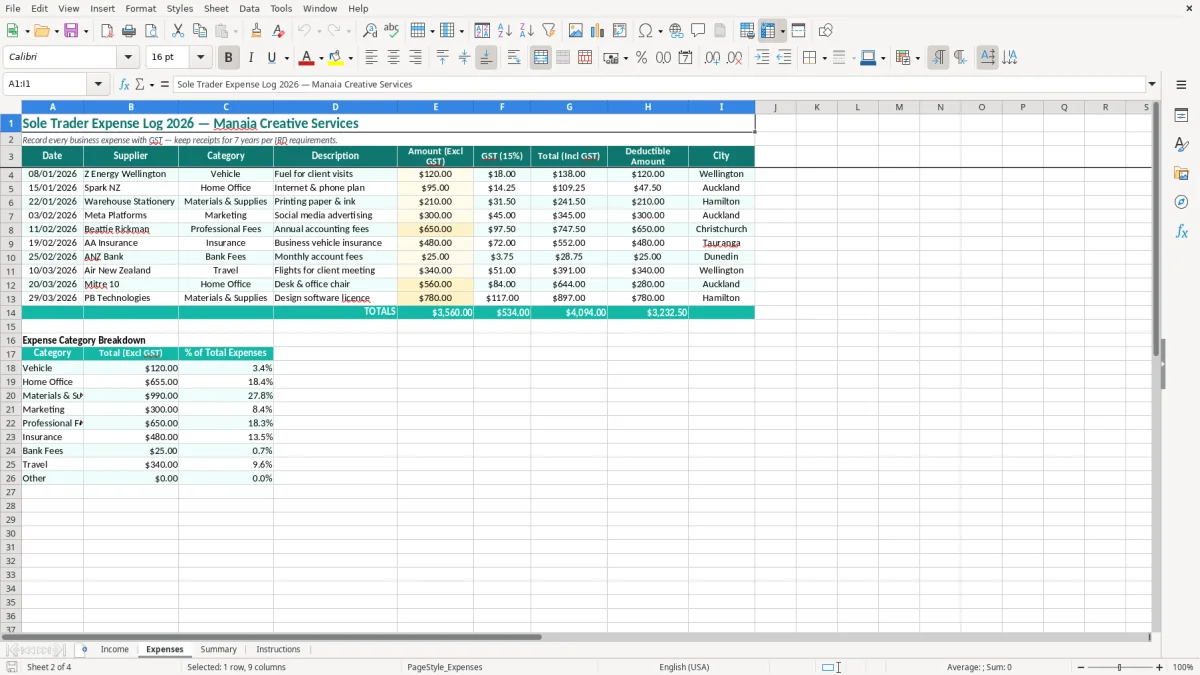
Task: Apply yellow background highlight color
Action: tap(336, 58)
